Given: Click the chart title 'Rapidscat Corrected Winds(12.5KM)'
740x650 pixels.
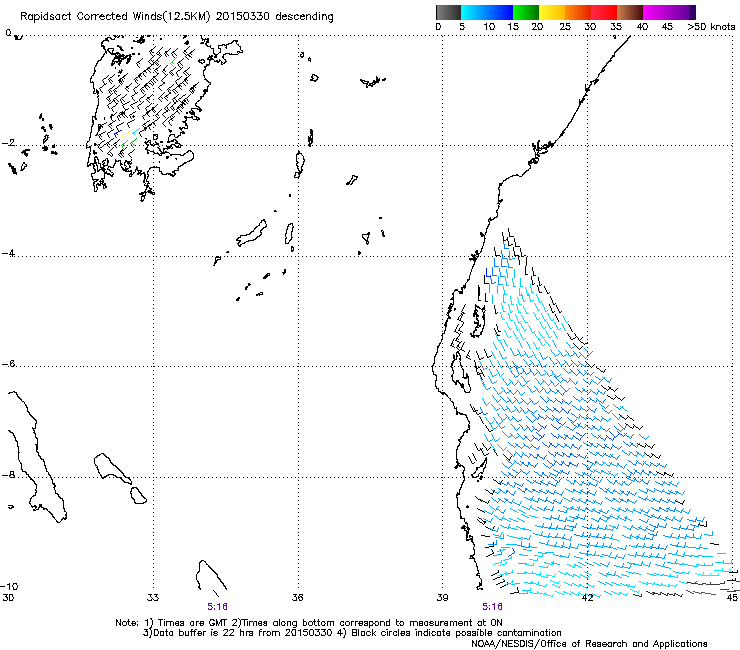Looking at the screenshot, I should 115,17.
